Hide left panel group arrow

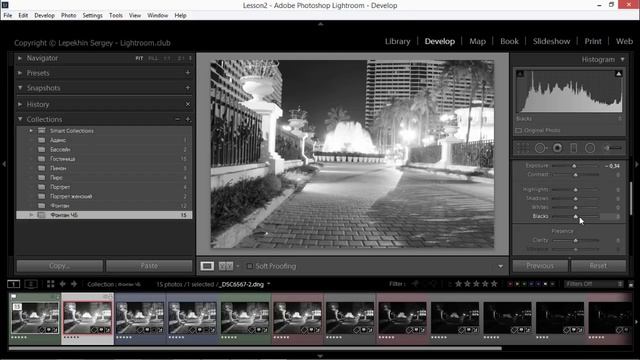click(4, 164)
